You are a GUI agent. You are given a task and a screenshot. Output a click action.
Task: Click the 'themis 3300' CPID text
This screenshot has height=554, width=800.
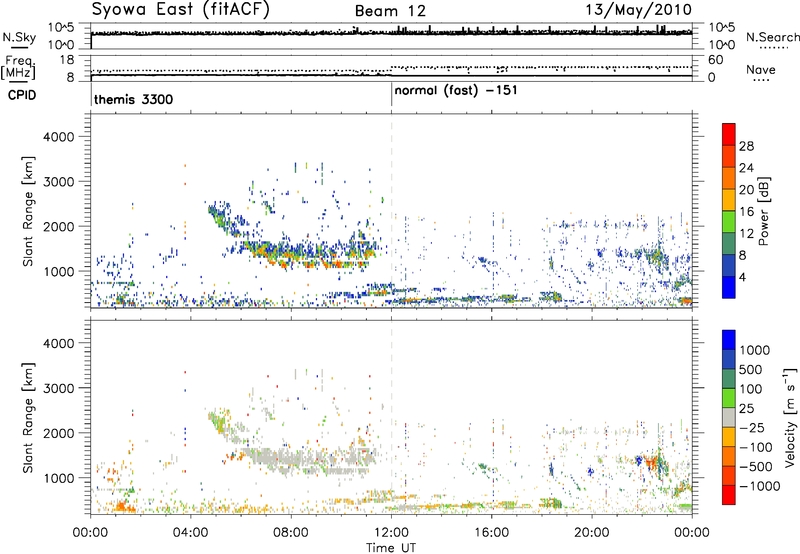[133, 99]
